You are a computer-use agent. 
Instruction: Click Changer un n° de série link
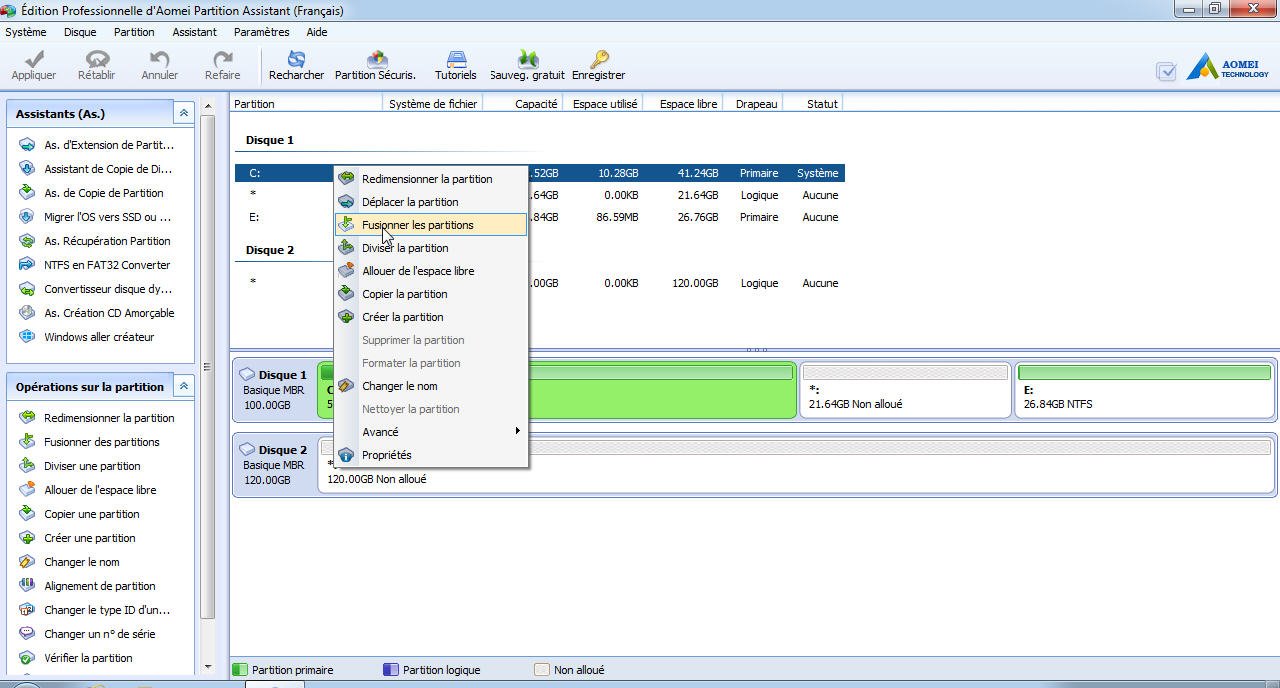[x=100, y=634]
